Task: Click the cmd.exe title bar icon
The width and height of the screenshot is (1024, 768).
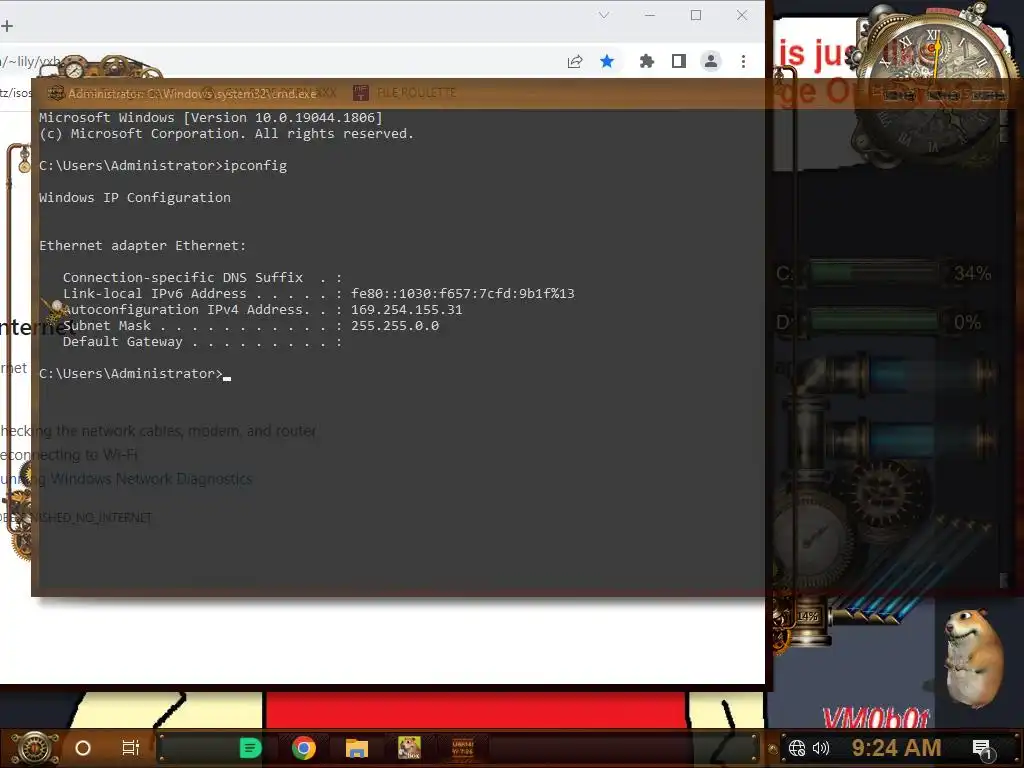Action: coord(56,93)
